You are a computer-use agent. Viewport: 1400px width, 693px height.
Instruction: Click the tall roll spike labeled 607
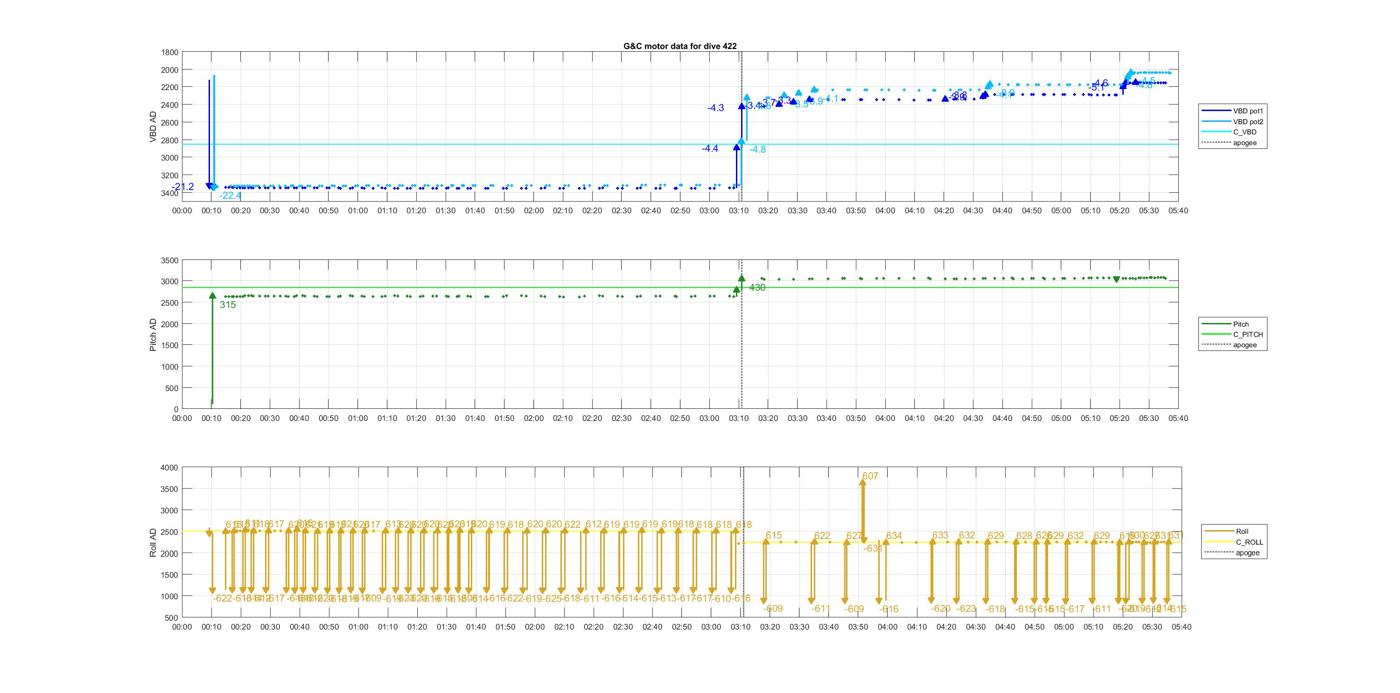[862, 510]
